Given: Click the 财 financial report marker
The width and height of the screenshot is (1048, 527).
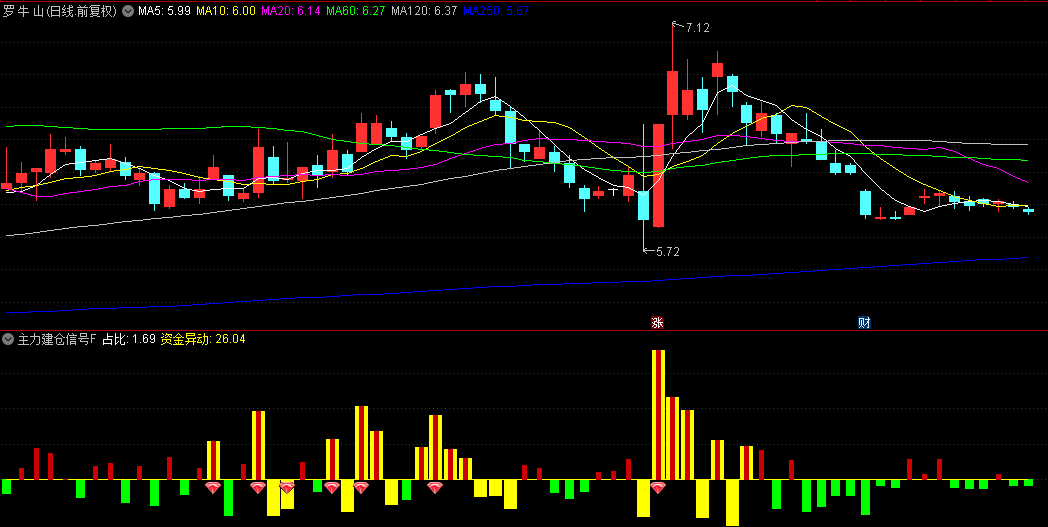Looking at the screenshot, I should pos(864,322).
